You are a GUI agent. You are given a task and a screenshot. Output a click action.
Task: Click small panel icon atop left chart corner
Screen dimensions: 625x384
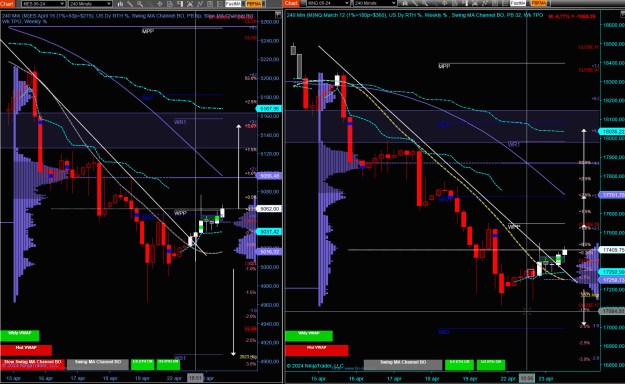click(278, 15)
